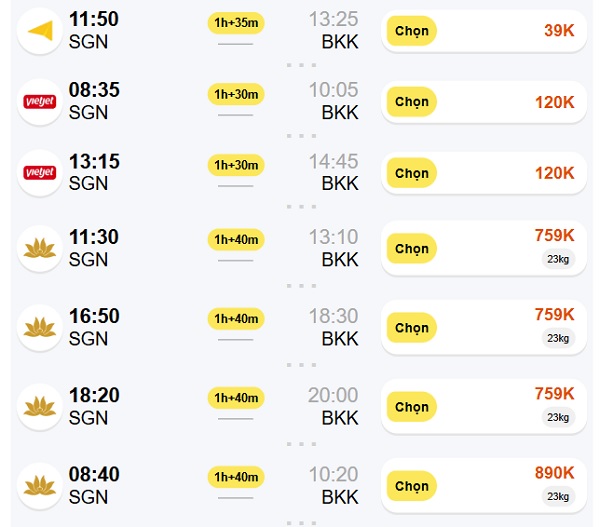This screenshot has height=527, width=600.
Task: Select Chọn for 13:15 Vietjet flight
Action: click(x=412, y=173)
